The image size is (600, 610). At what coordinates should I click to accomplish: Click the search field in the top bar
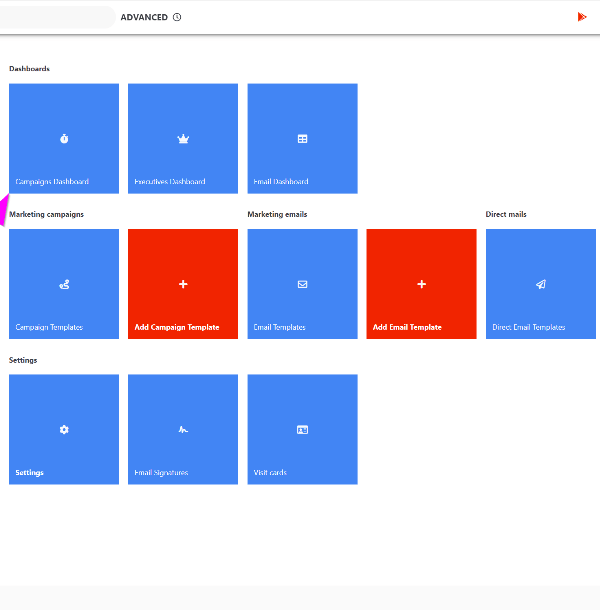[x=55, y=17]
